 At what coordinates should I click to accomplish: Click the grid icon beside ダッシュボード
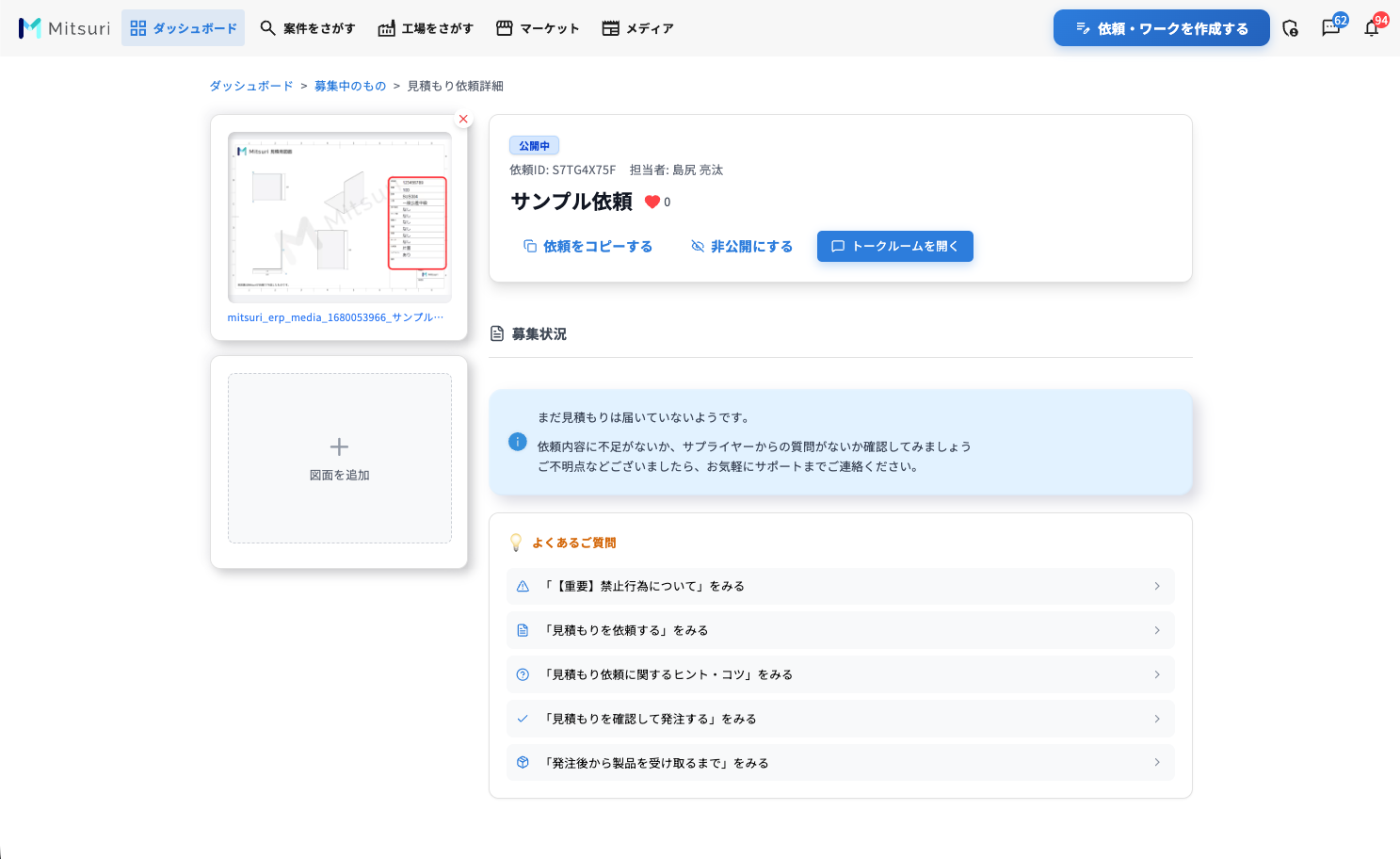(x=138, y=28)
